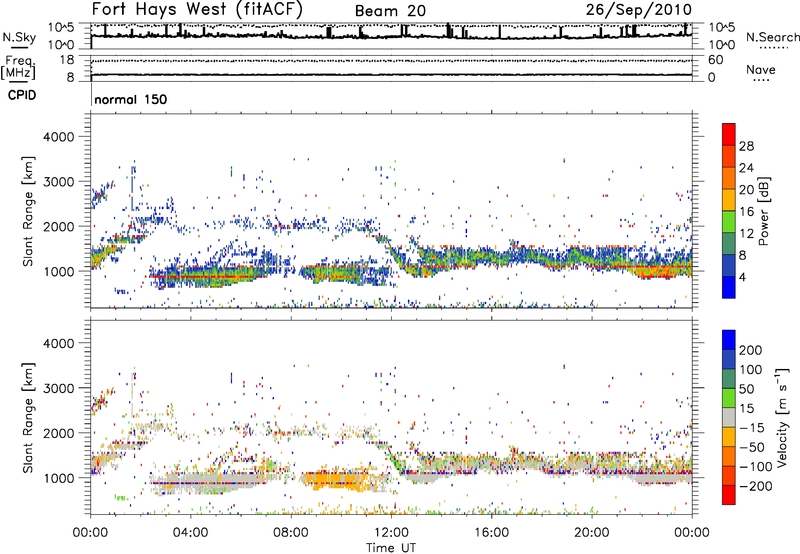Pick the red segment of power colorbar
This screenshot has width=800, height=554.
tap(729, 135)
